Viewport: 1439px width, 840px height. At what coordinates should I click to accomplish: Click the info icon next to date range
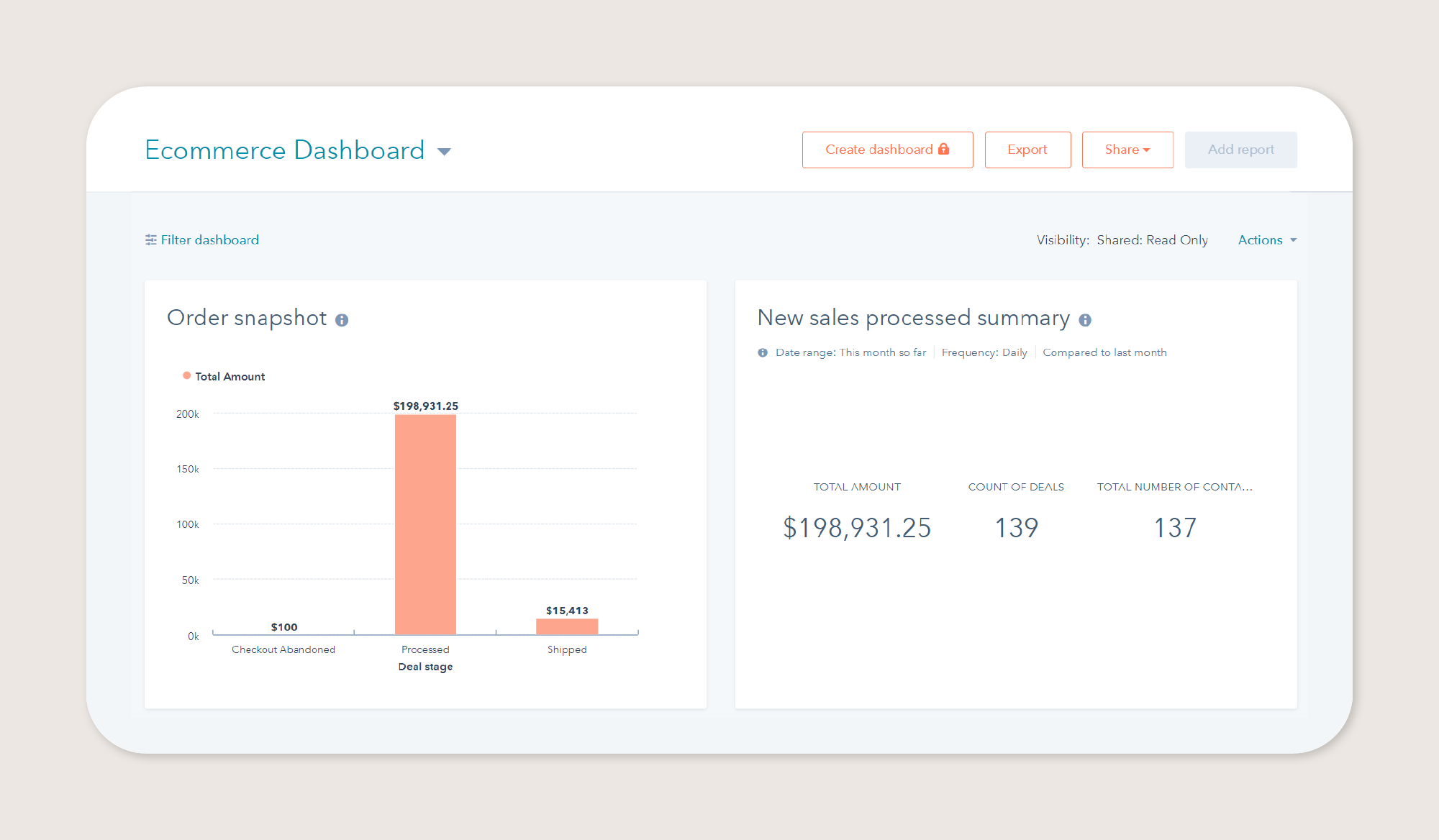coord(763,352)
